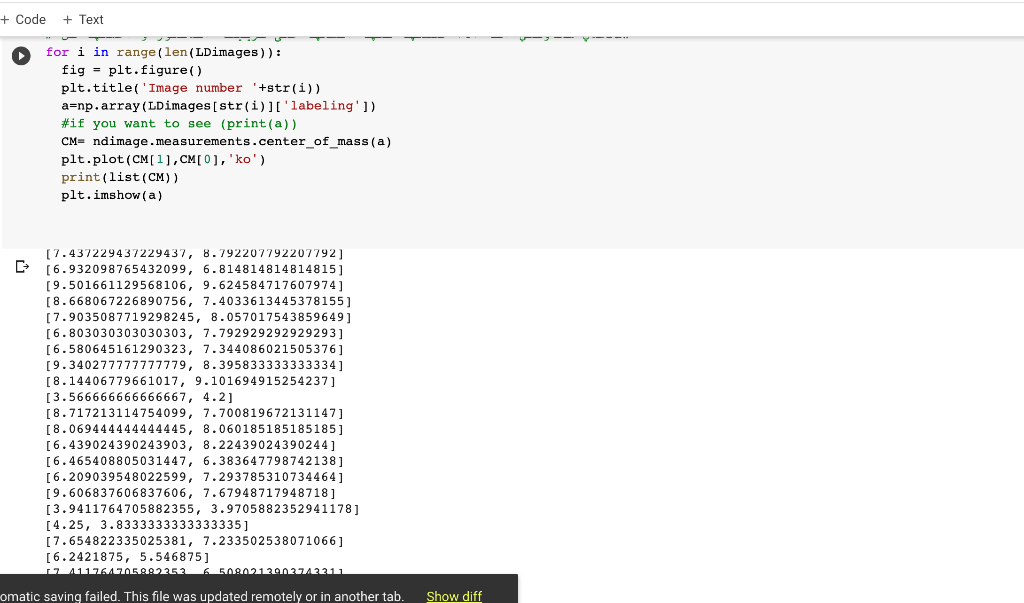Open the Show diff link
1024x603 pixels.
tap(454, 596)
